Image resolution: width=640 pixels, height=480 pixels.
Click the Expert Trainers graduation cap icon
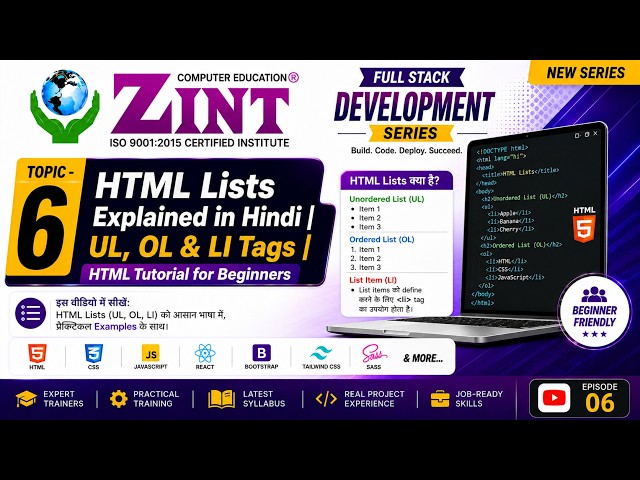pyautogui.click(x=26, y=399)
